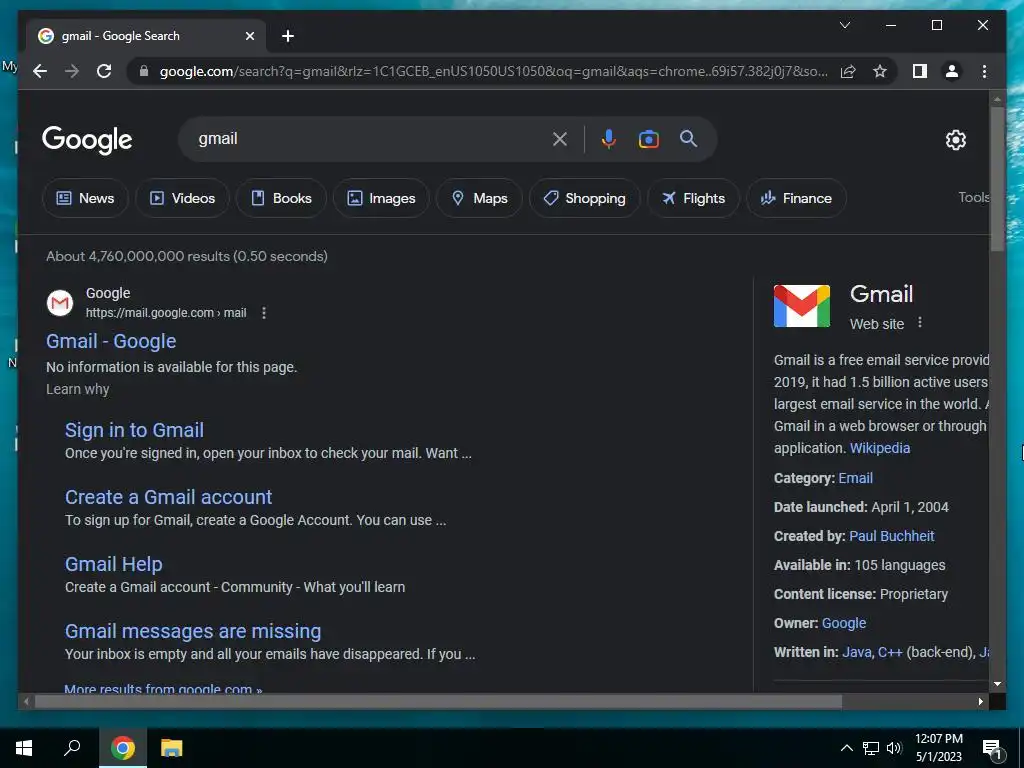Click the scroll right arrow
The height and width of the screenshot is (768, 1024).
(980, 702)
